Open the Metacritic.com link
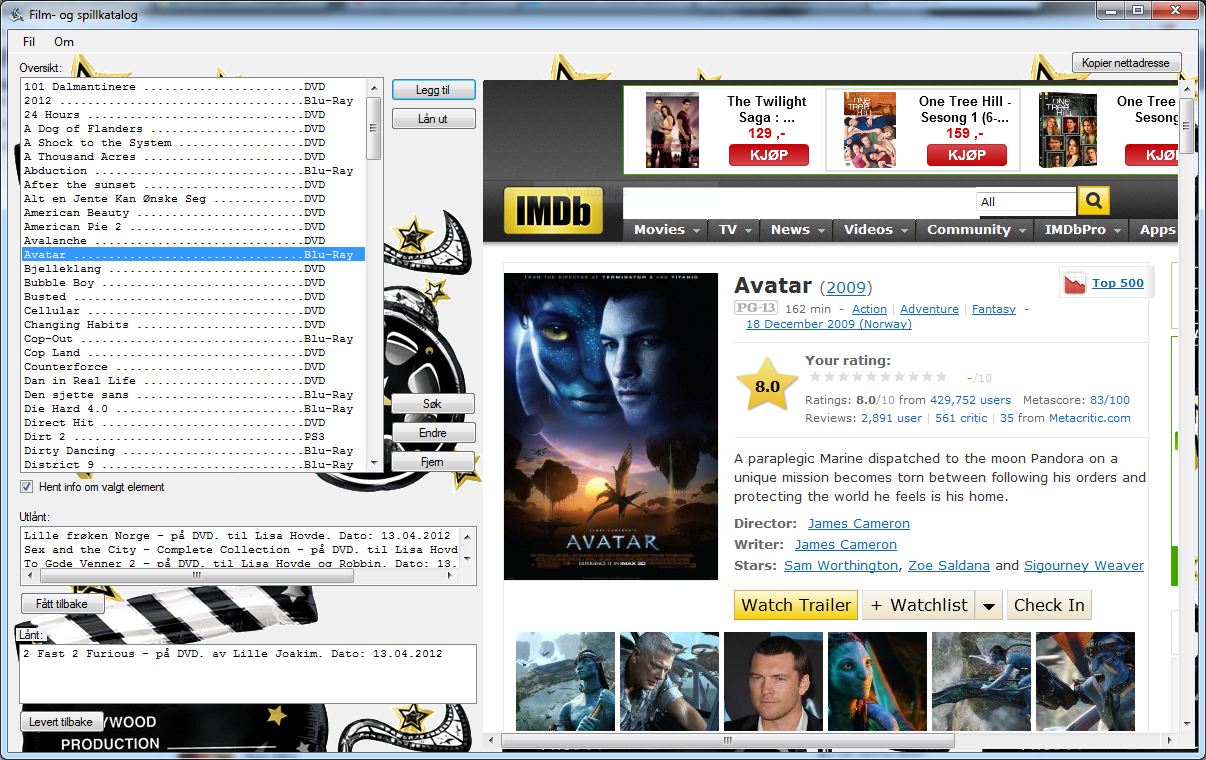Screen dimensions: 1206x760 [x=1089, y=418]
